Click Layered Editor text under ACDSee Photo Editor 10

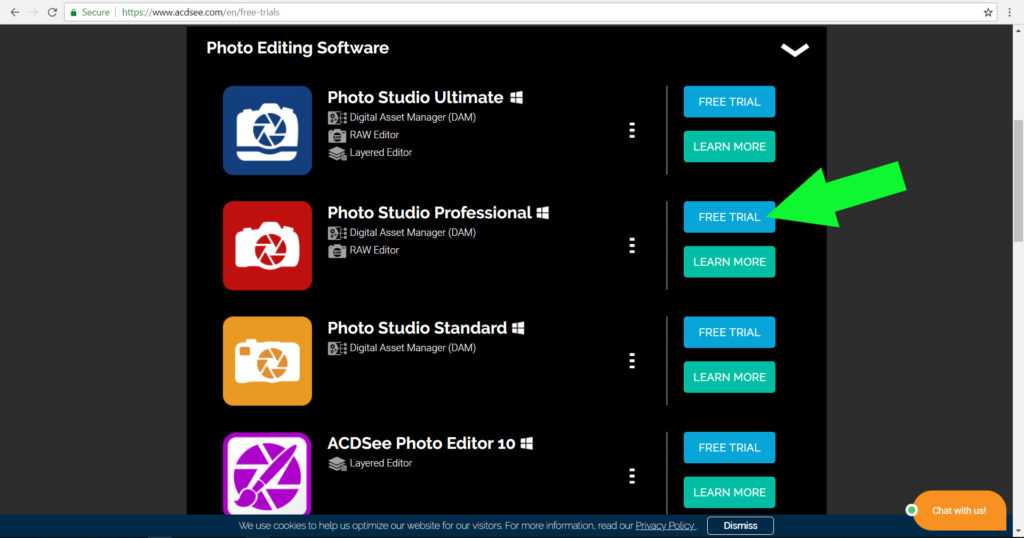381,463
